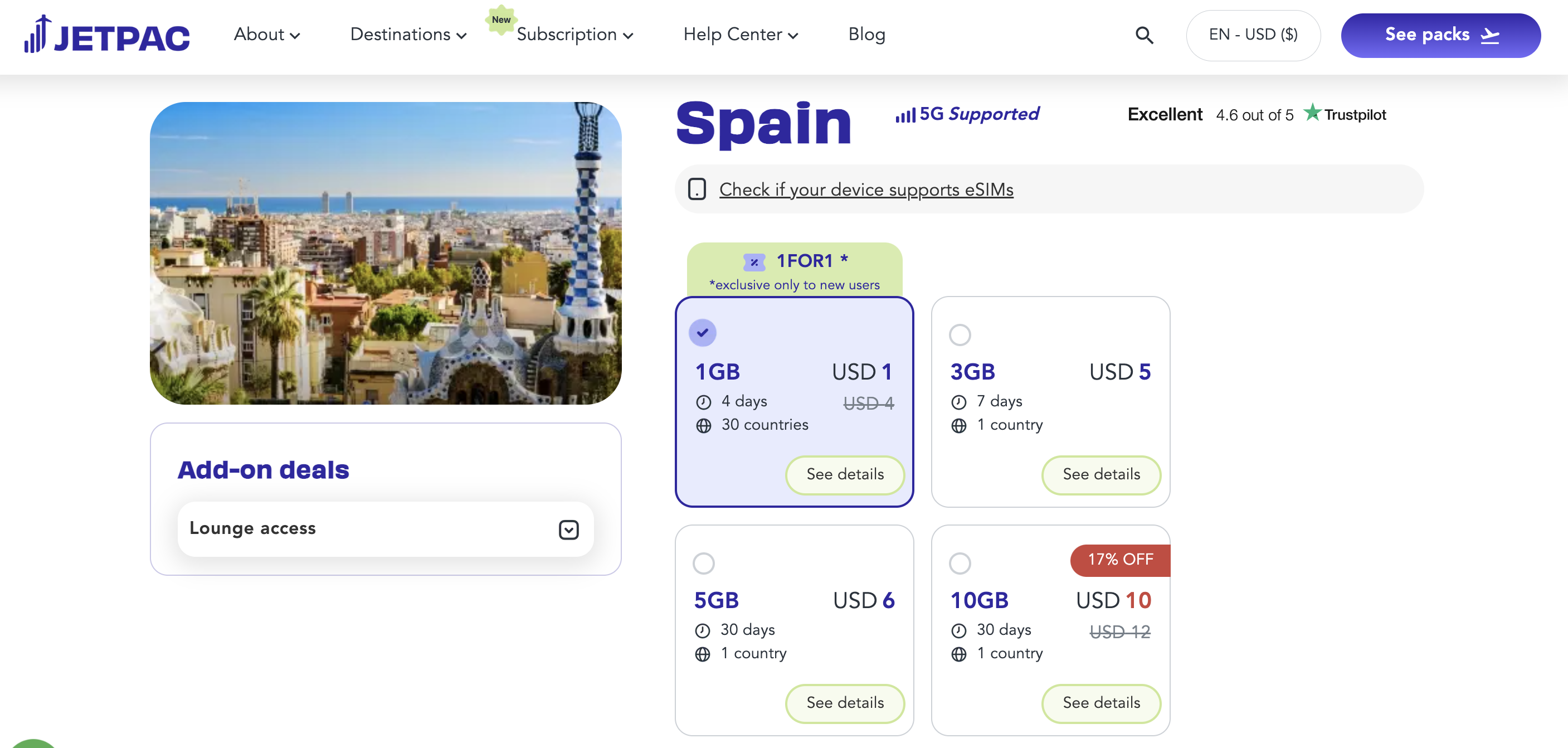
Task: Expand the Lounge access add-on
Action: coord(385,529)
